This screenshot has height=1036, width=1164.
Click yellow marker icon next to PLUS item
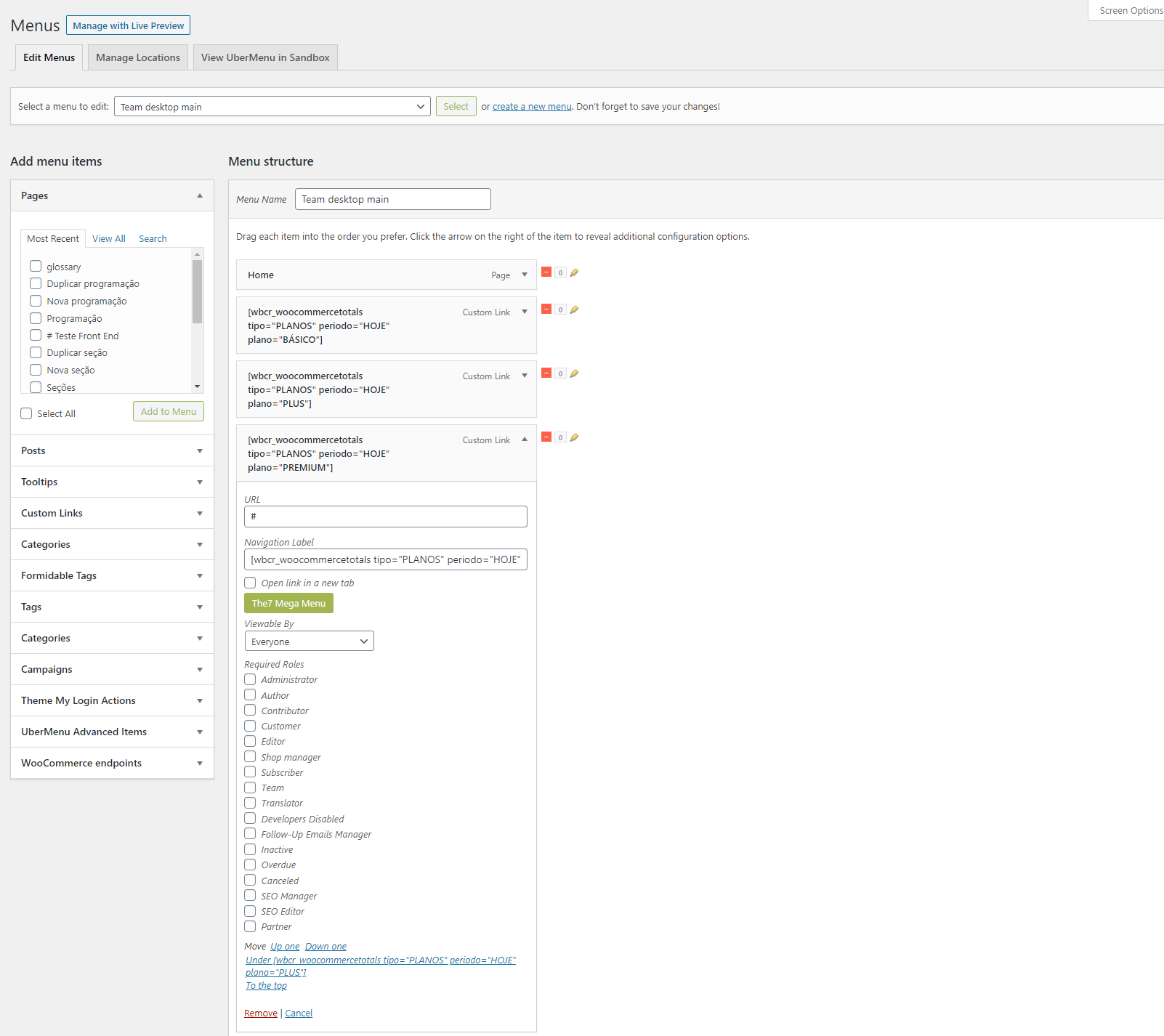(x=574, y=373)
